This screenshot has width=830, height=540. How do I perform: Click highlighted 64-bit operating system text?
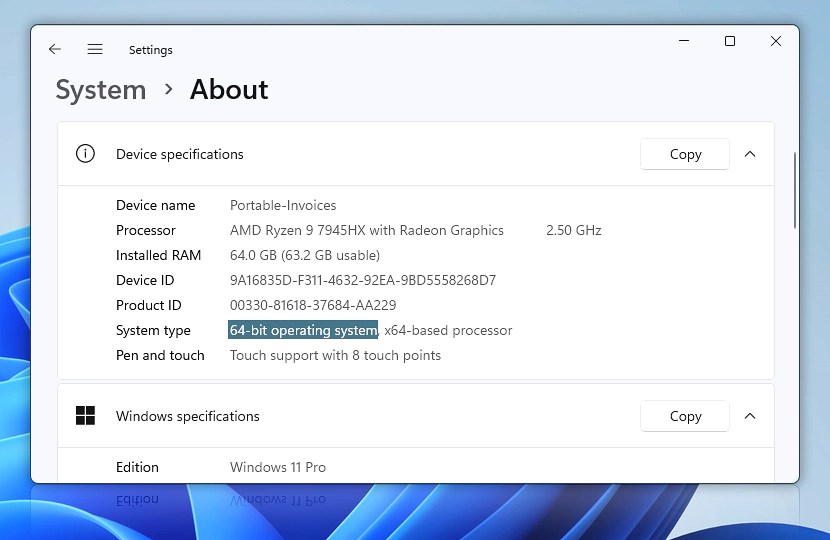[x=303, y=330]
